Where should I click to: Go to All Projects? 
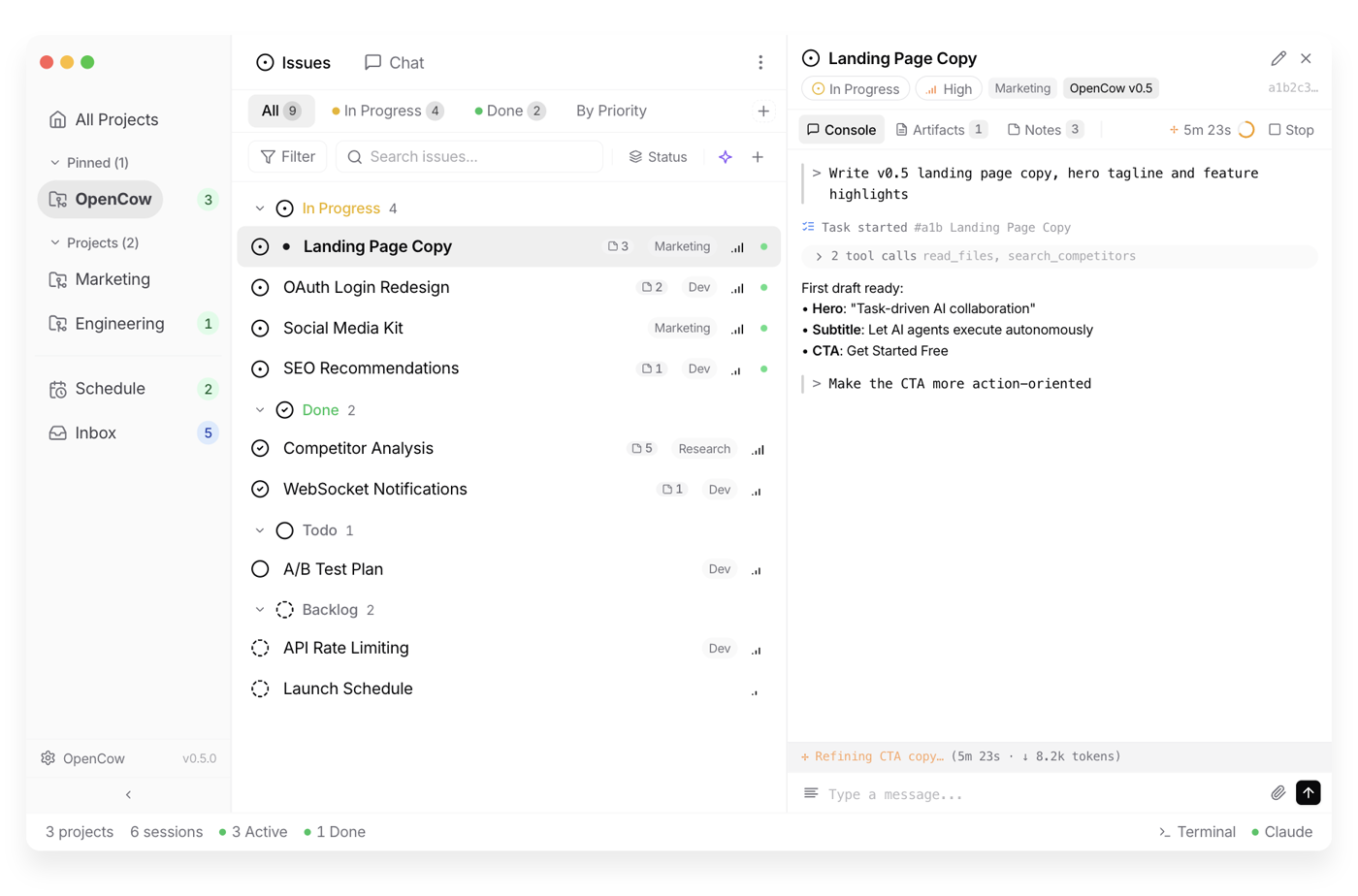116,119
